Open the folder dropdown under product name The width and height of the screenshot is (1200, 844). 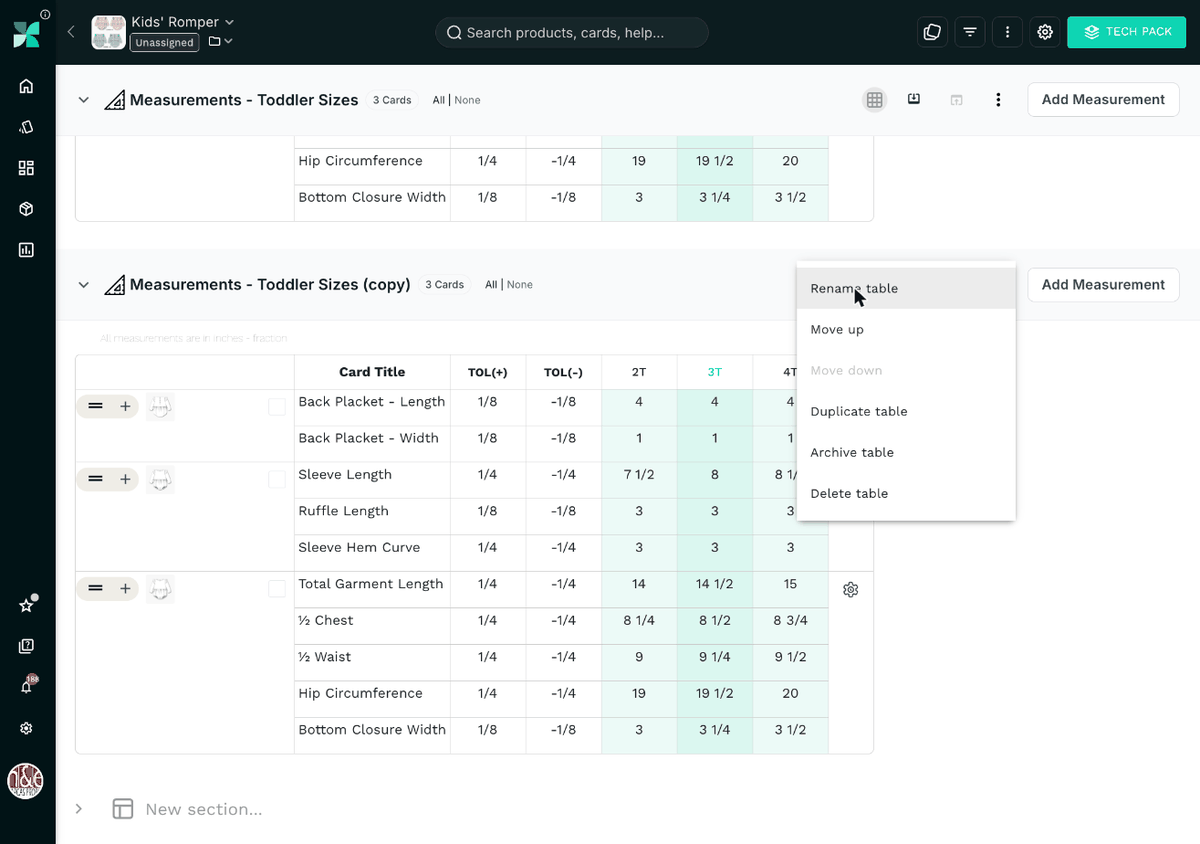pos(220,42)
